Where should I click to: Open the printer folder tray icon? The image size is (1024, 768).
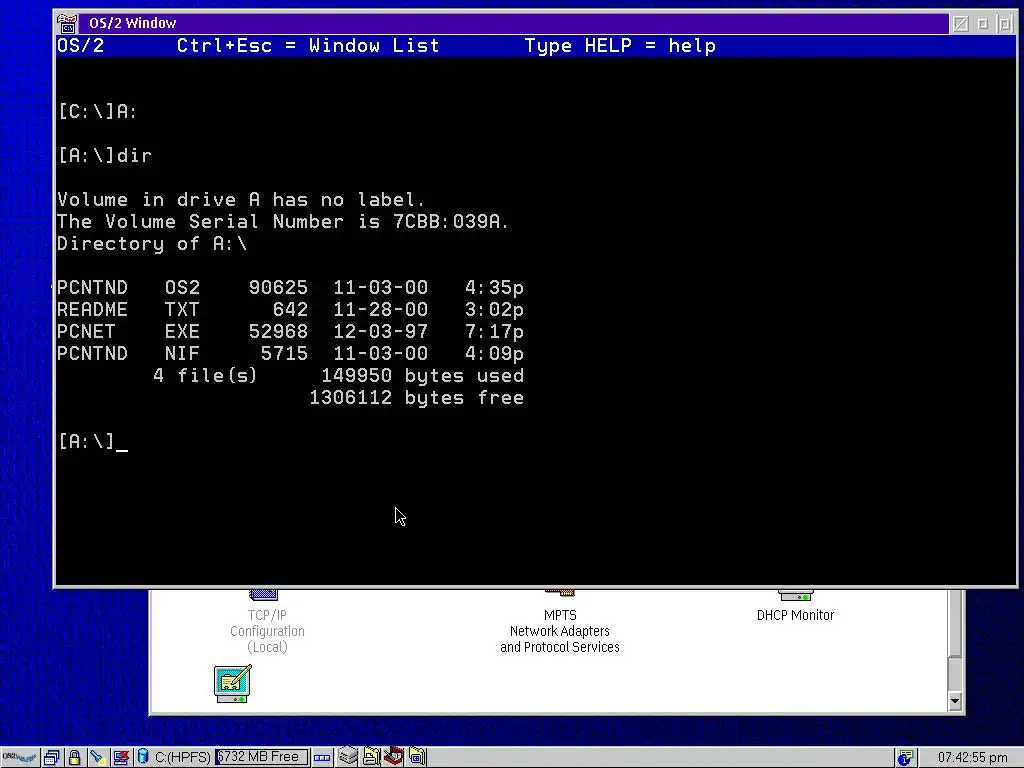pyautogui.click(x=371, y=757)
